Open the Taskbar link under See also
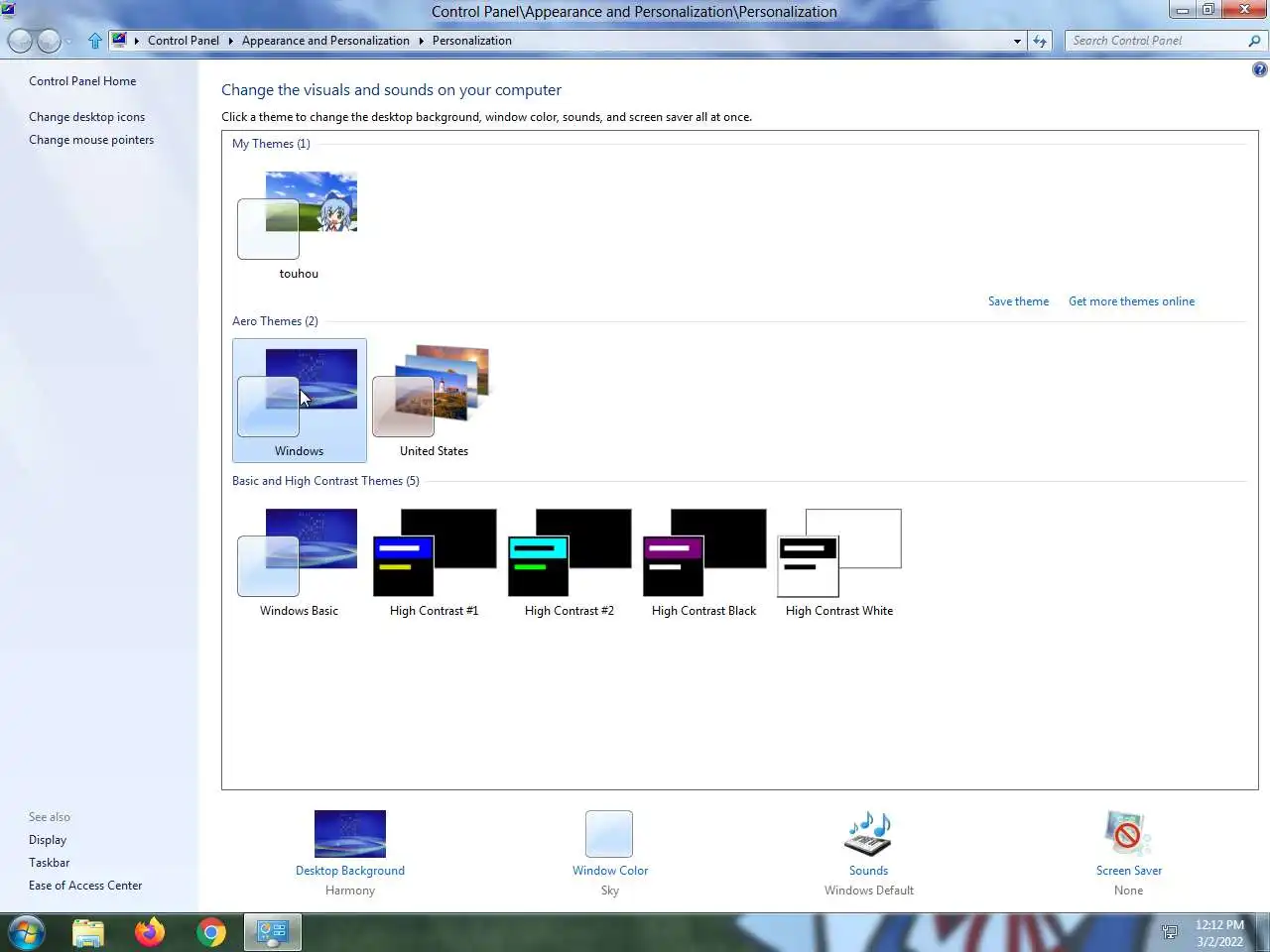The width and height of the screenshot is (1270, 952). (49, 863)
